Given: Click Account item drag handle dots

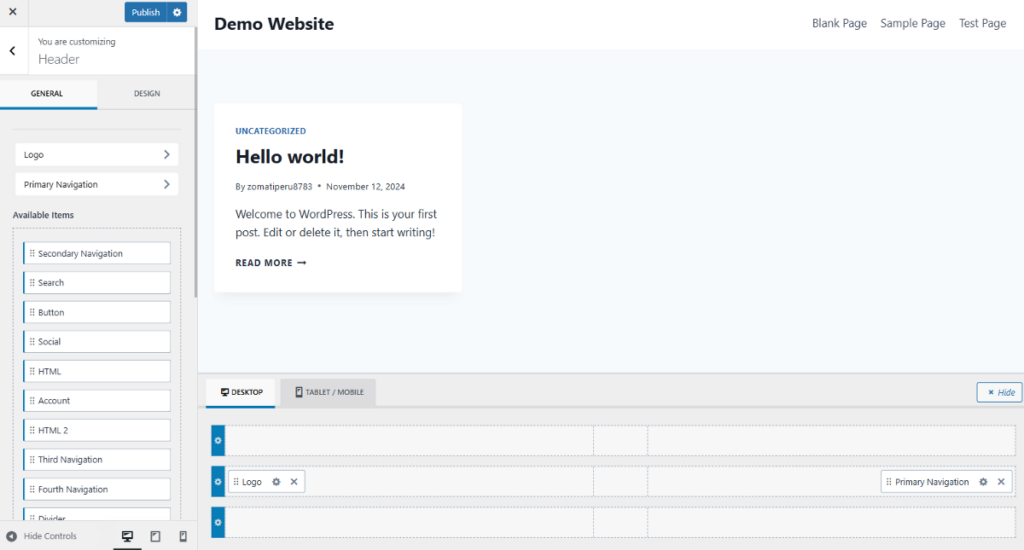Looking at the screenshot, I should [x=32, y=400].
